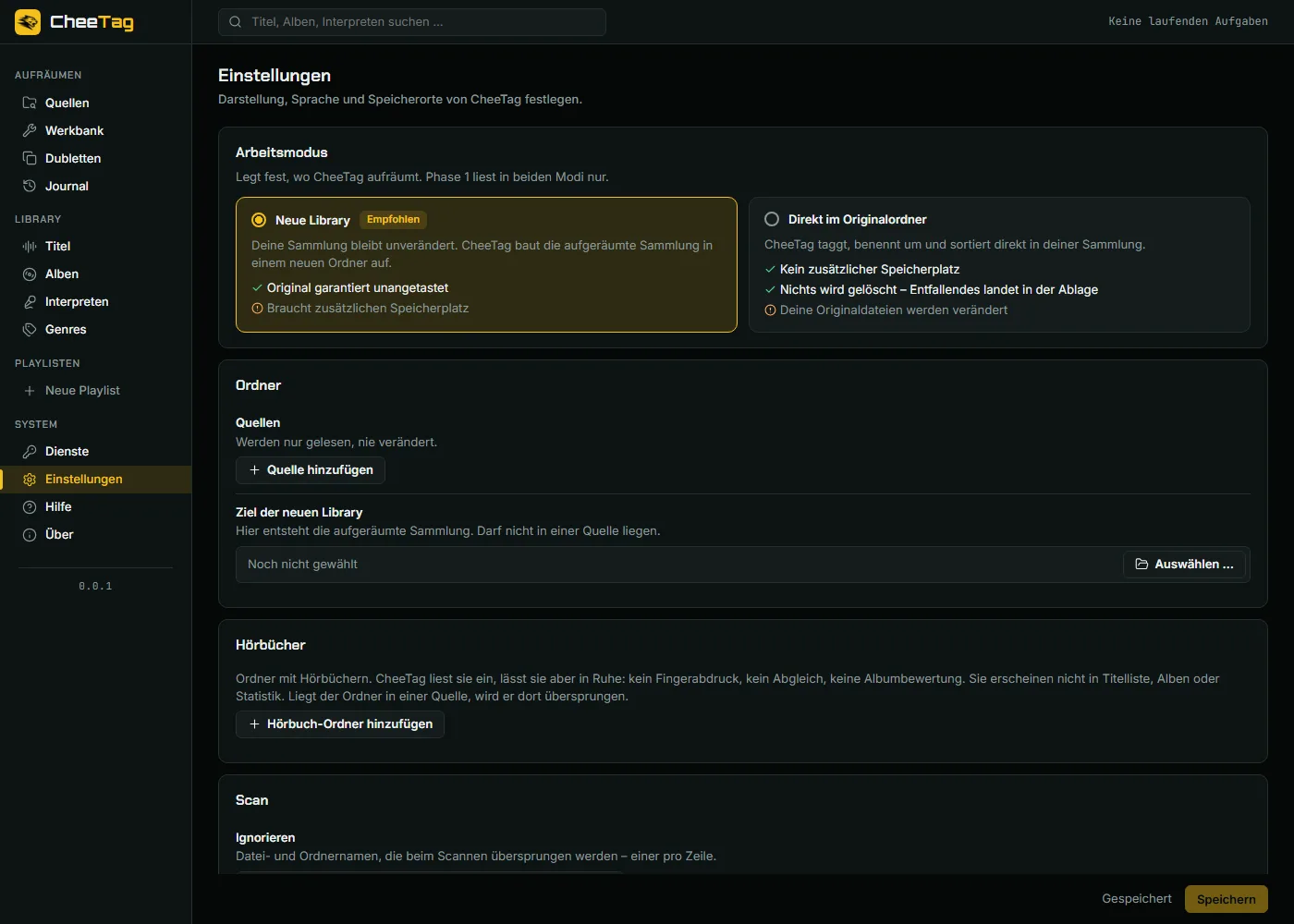Screen dimensions: 1294x924
Task: Click the Ziel der neuen Library heading
Action: tap(299, 512)
